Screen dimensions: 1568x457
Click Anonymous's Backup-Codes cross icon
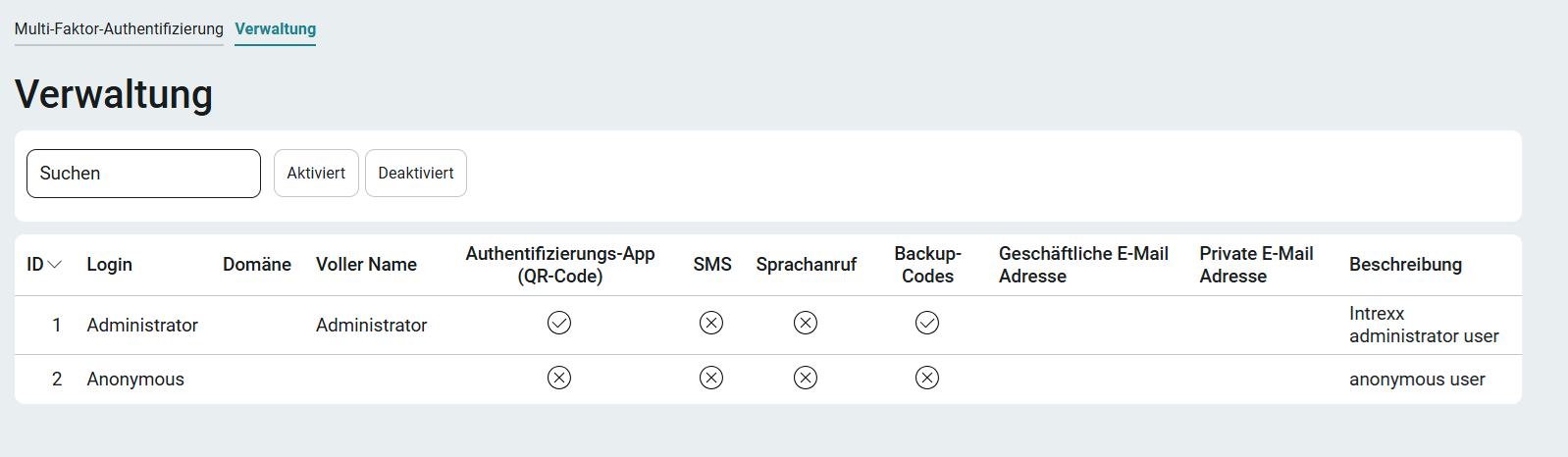coord(927,378)
